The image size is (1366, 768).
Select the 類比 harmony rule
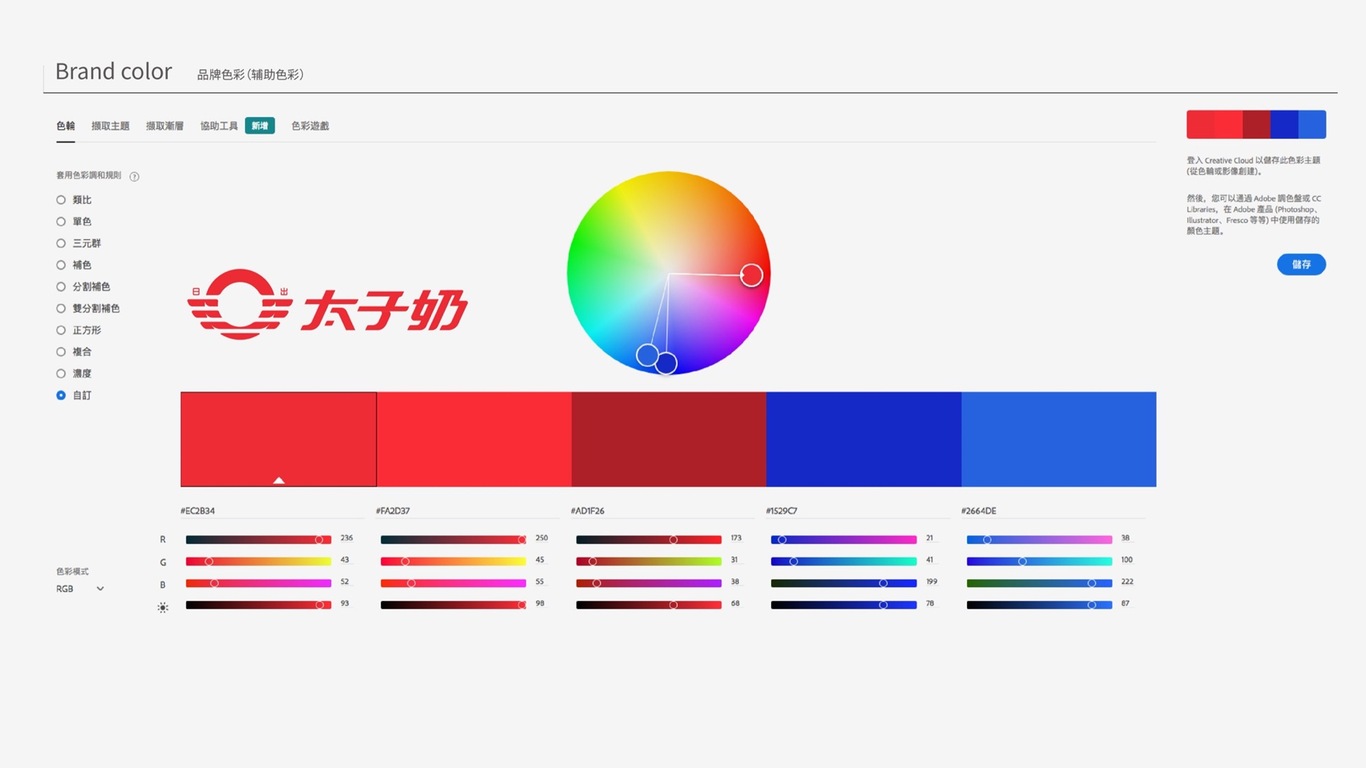pyautogui.click(x=74, y=200)
